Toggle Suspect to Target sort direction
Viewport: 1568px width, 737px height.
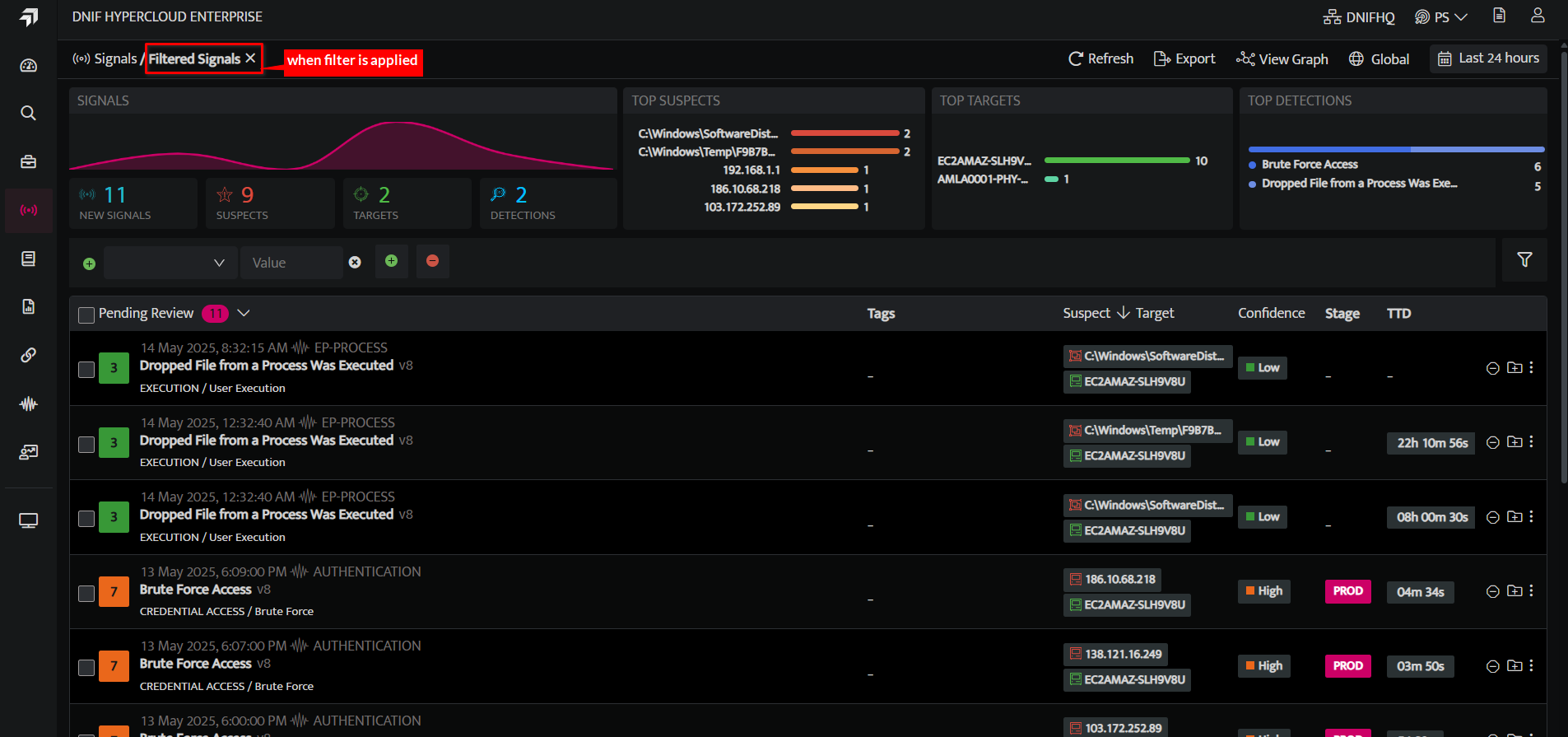click(1124, 313)
